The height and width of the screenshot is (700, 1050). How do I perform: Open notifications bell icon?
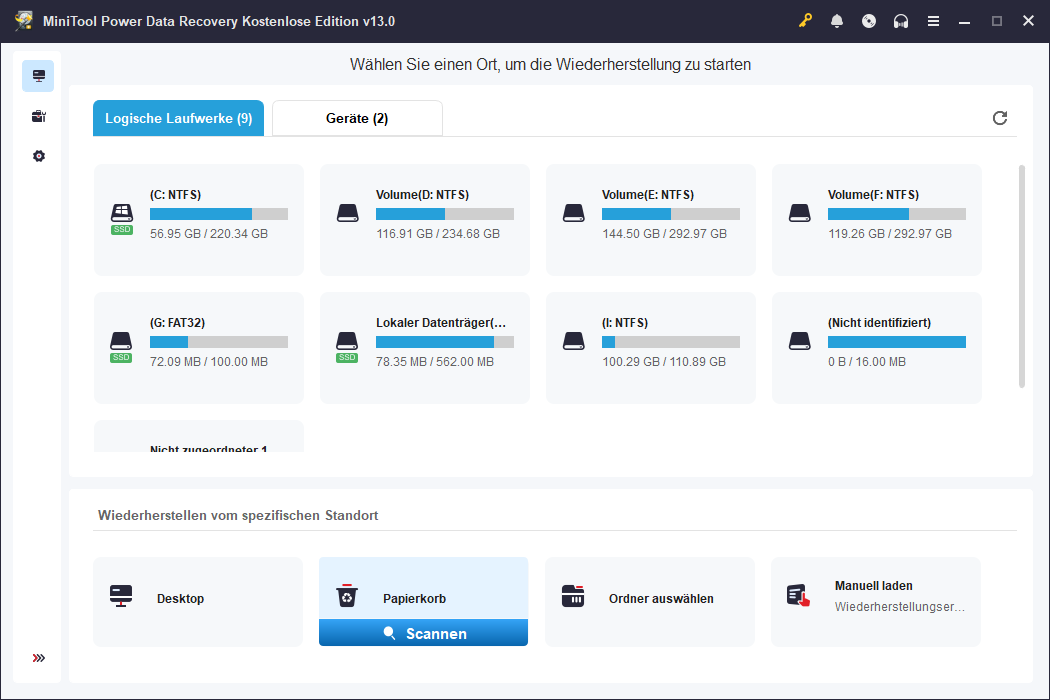pyautogui.click(x=837, y=21)
